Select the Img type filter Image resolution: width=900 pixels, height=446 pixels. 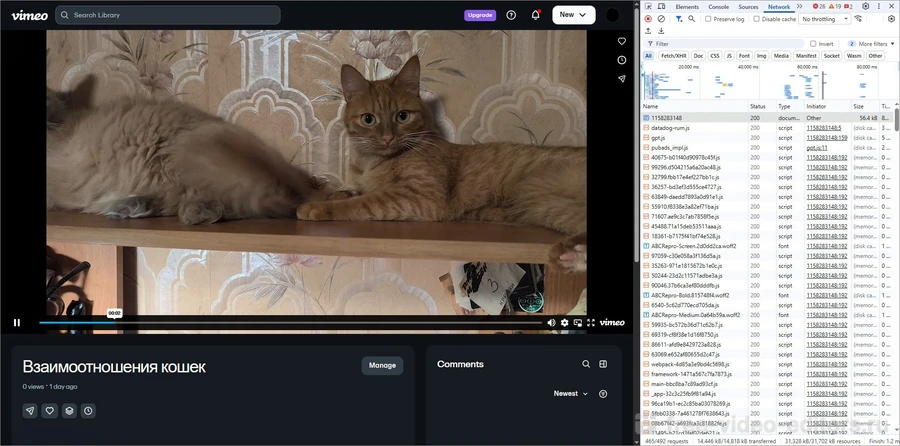coord(761,56)
